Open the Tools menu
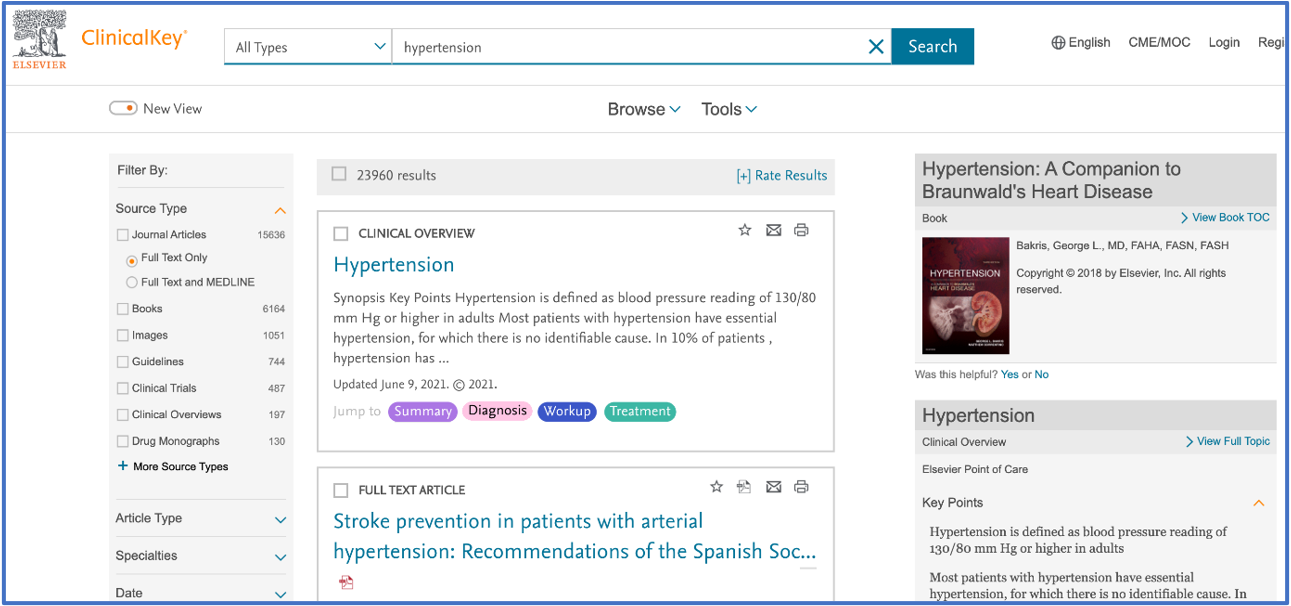 (729, 109)
